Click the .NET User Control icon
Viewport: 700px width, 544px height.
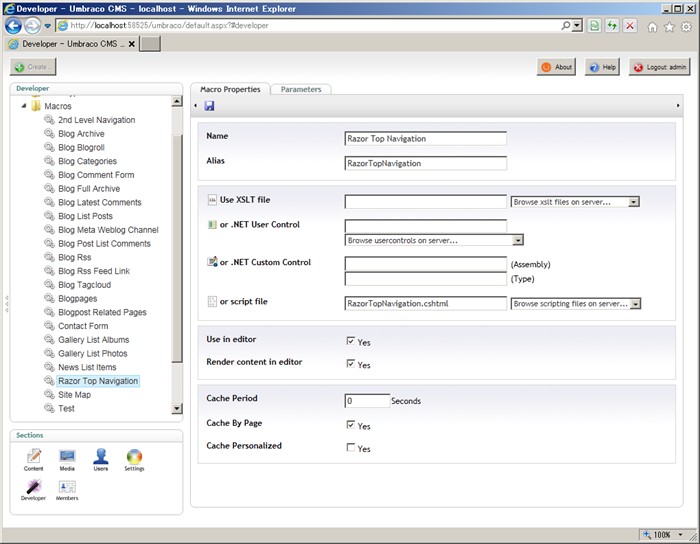[x=212, y=224]
